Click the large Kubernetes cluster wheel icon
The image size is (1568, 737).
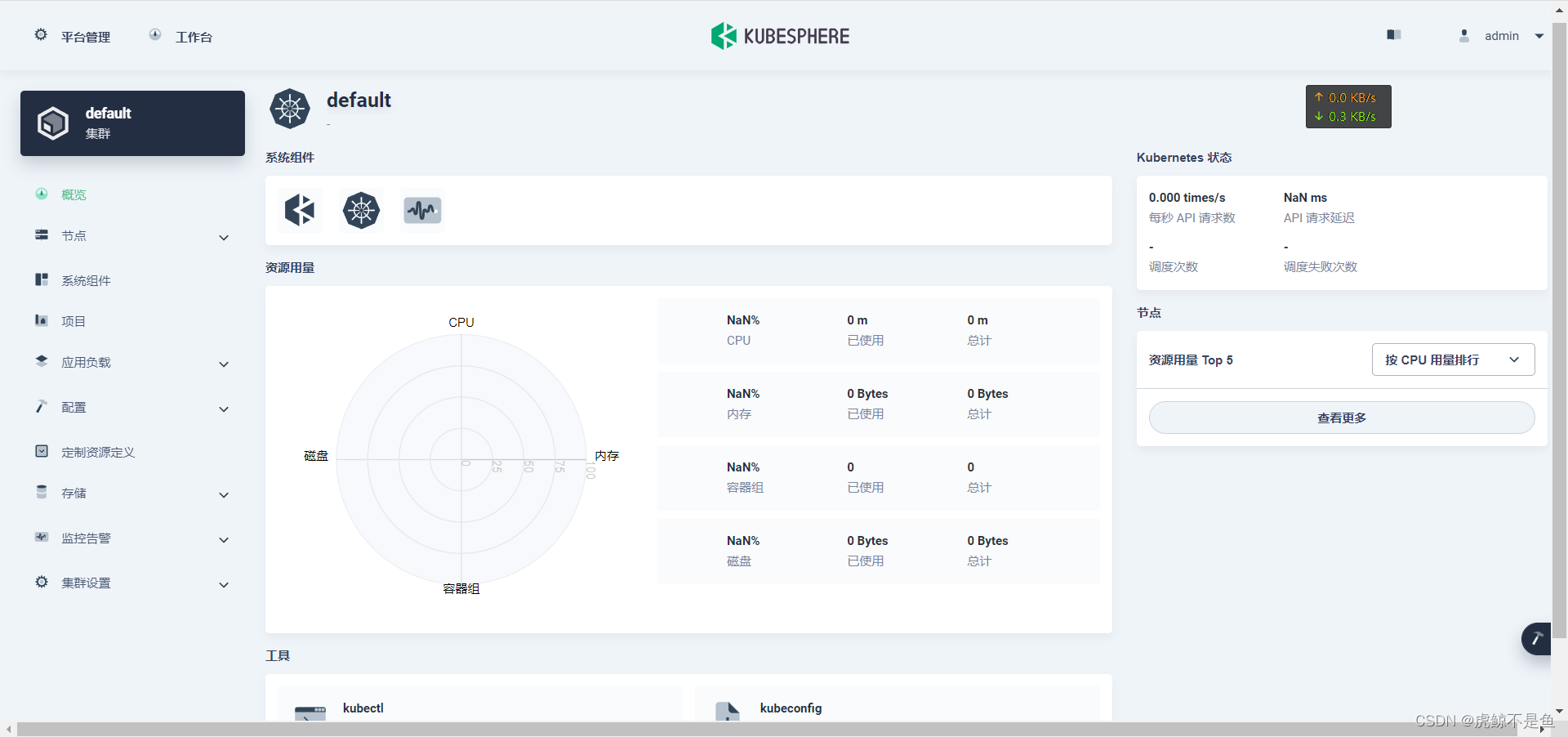click(x=290, y=109)
